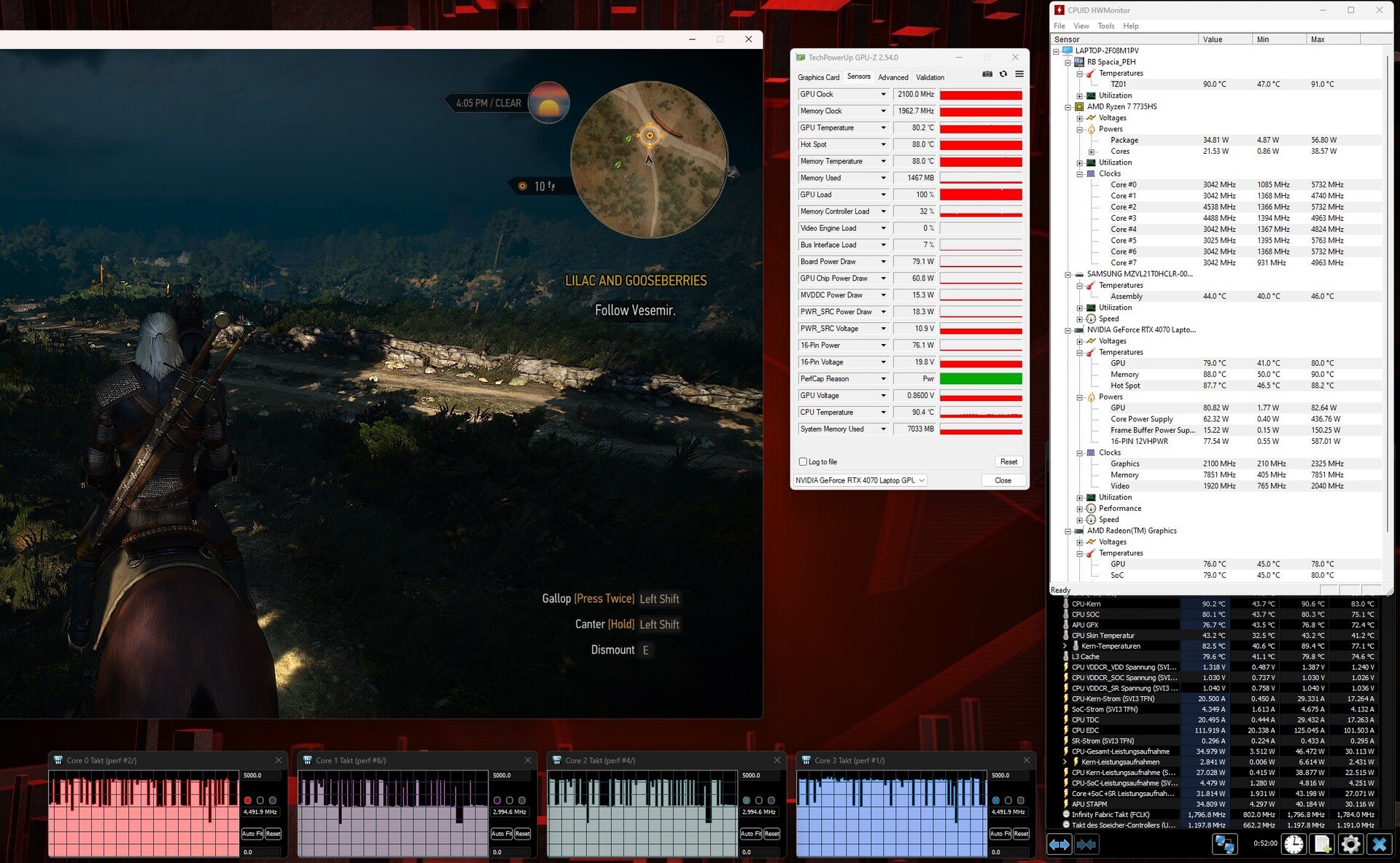The height and width of the screenshot is (863, 1400).
Task: Click HWiNFO clock reset-timer icon
Action: tap(1294, 844)
